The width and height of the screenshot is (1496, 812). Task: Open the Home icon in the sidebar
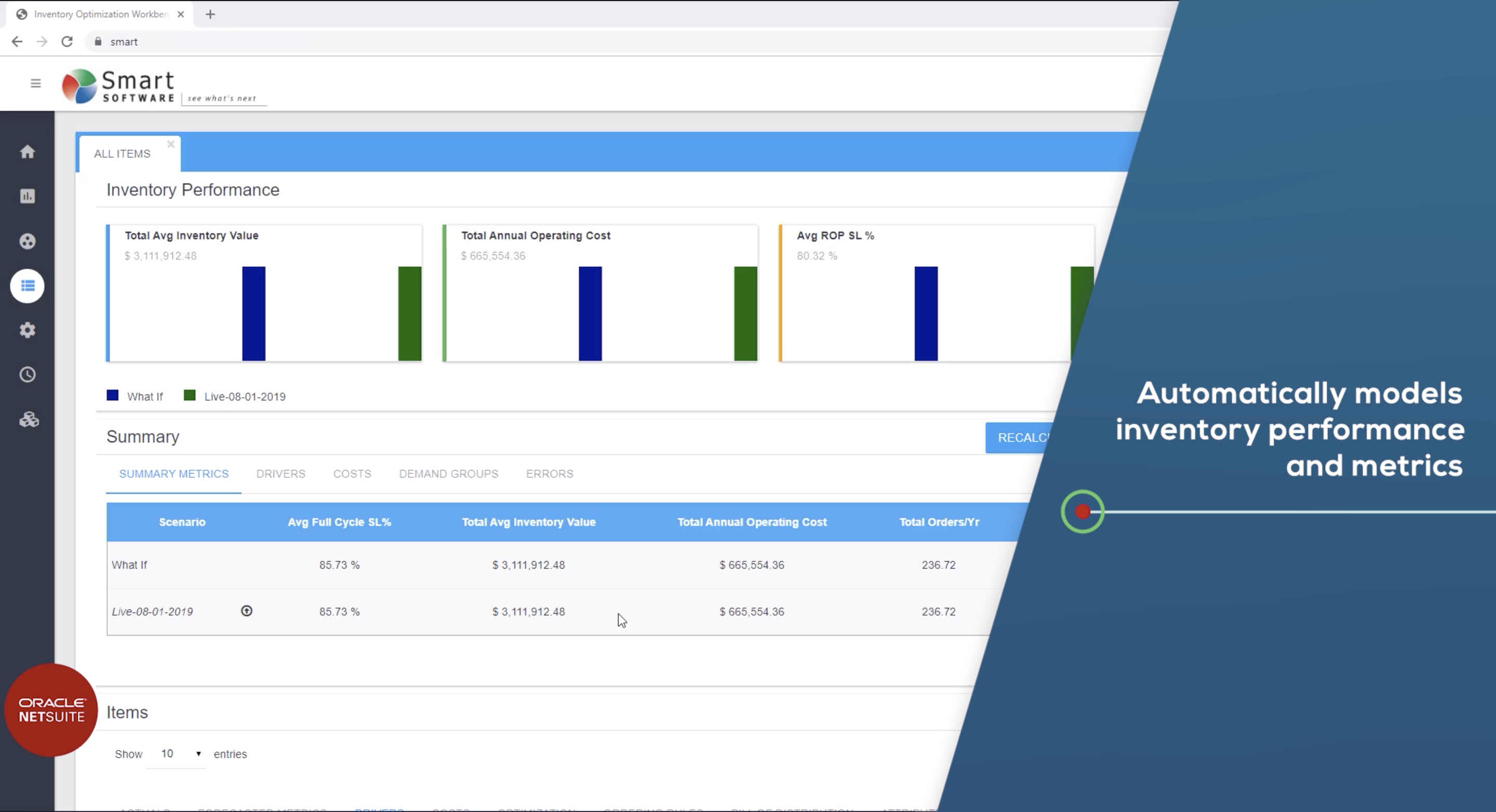tap(26, 152)
